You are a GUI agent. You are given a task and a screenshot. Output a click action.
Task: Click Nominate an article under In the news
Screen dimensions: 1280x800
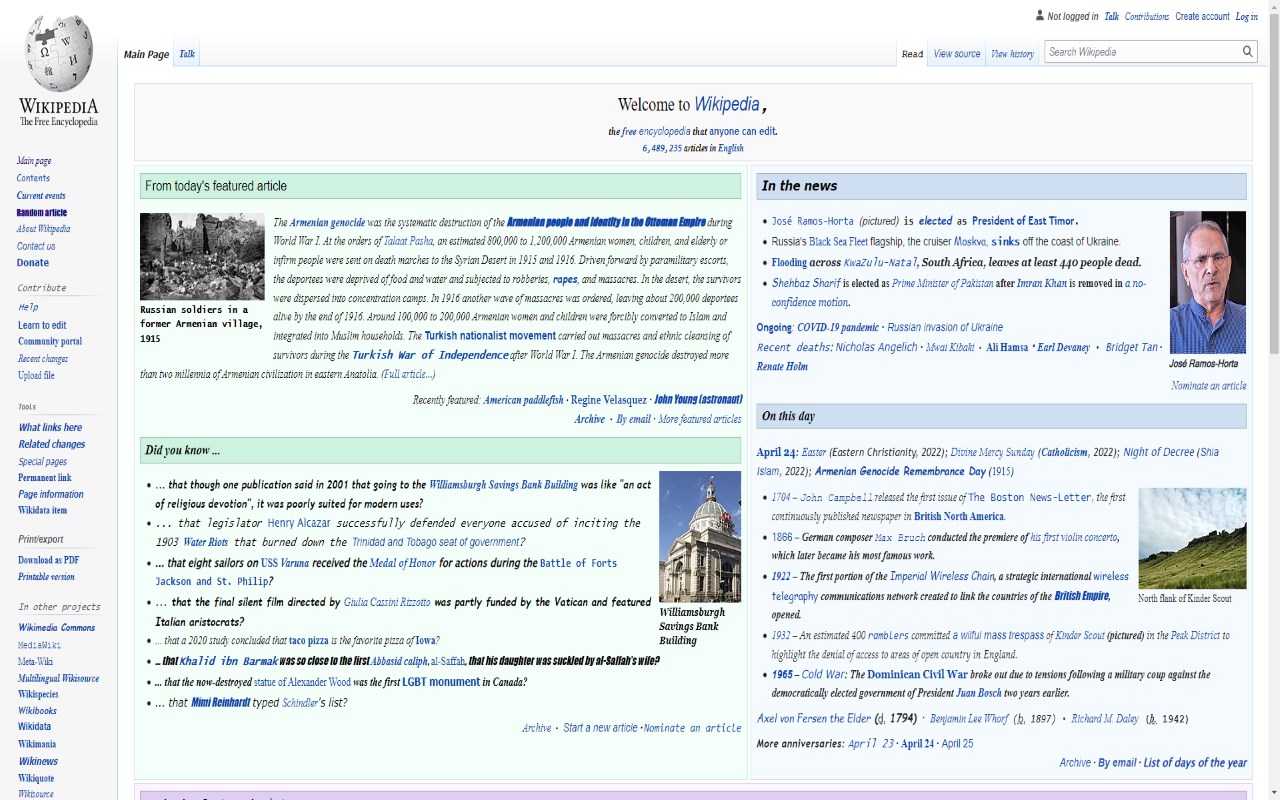[x=1209, y=386]
